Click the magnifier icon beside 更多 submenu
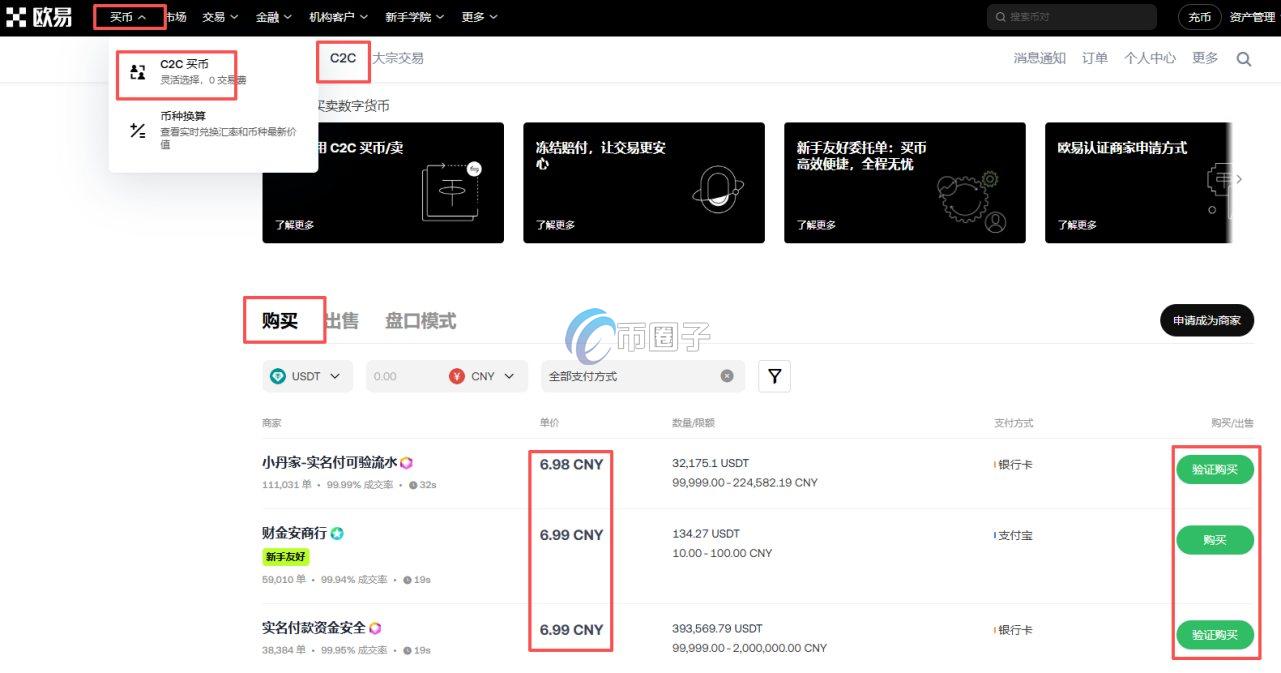This screenshot has height=673, width=1281. (1244, 59)
